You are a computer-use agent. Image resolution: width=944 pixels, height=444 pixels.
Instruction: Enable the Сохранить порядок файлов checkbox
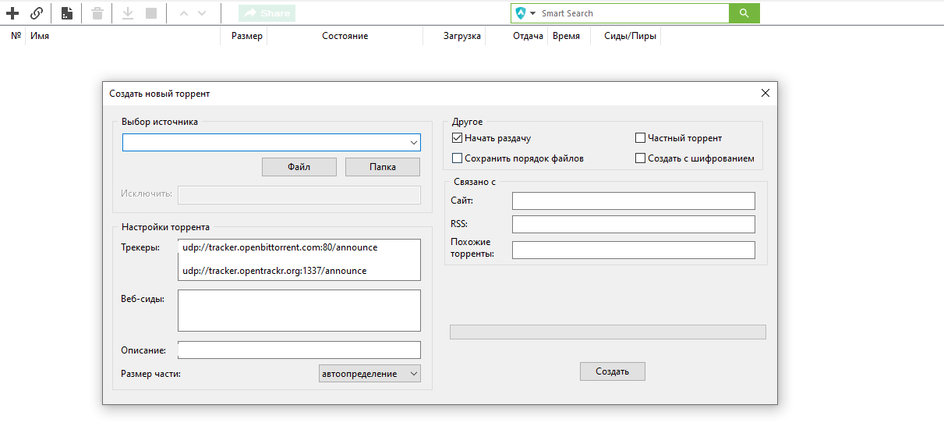coord(457,158)
